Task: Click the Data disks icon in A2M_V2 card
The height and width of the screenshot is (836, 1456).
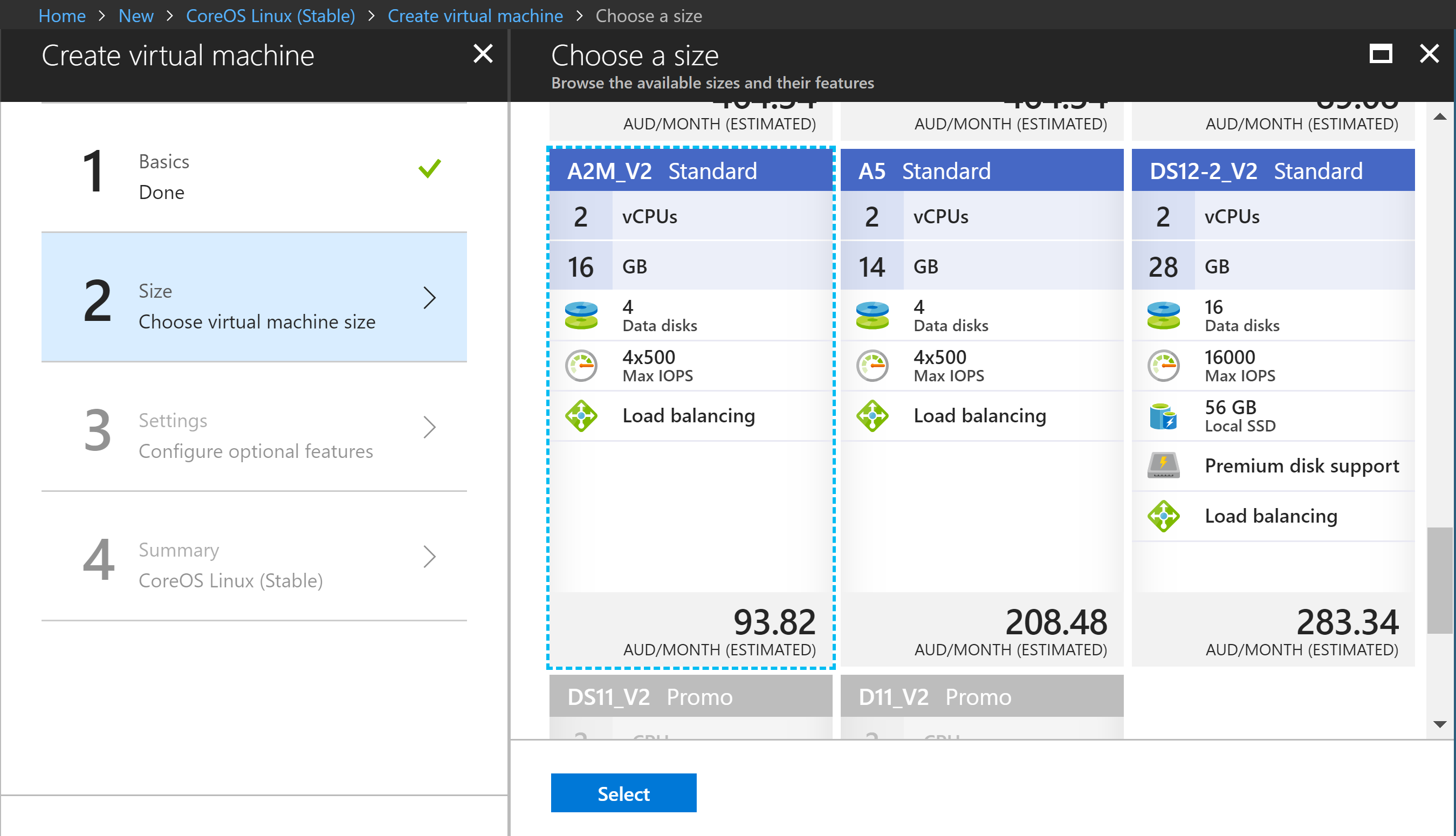Action: 581,315
